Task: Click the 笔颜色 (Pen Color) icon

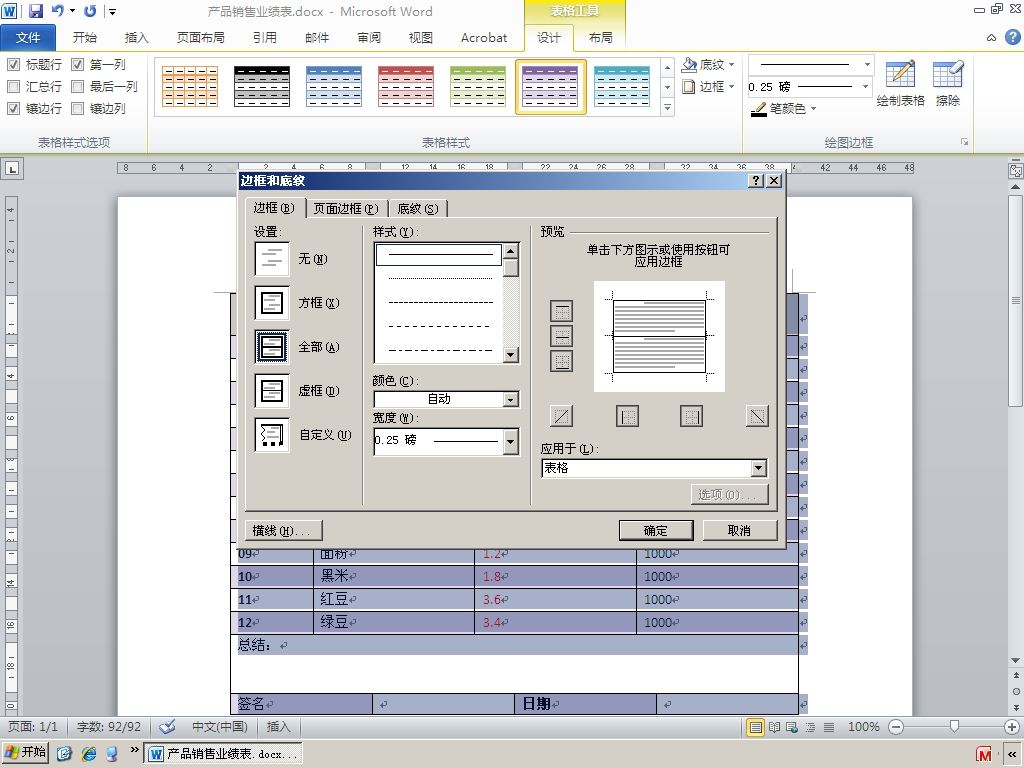Action: 759,109
